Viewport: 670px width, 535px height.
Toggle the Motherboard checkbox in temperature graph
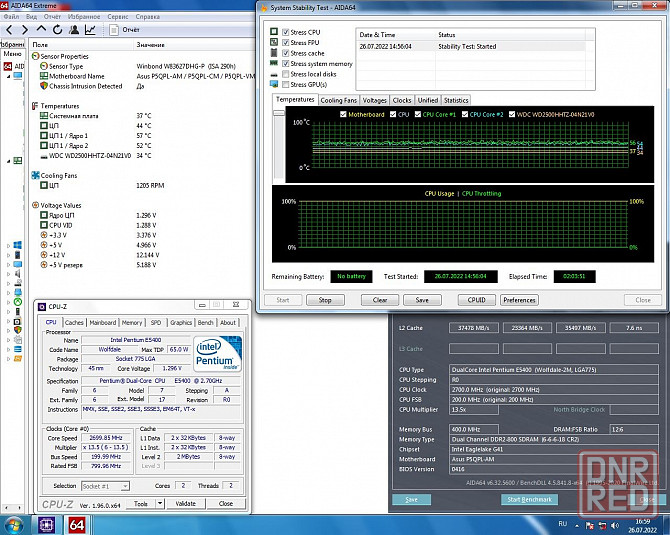pyautogui.click(x=342, y=115)
